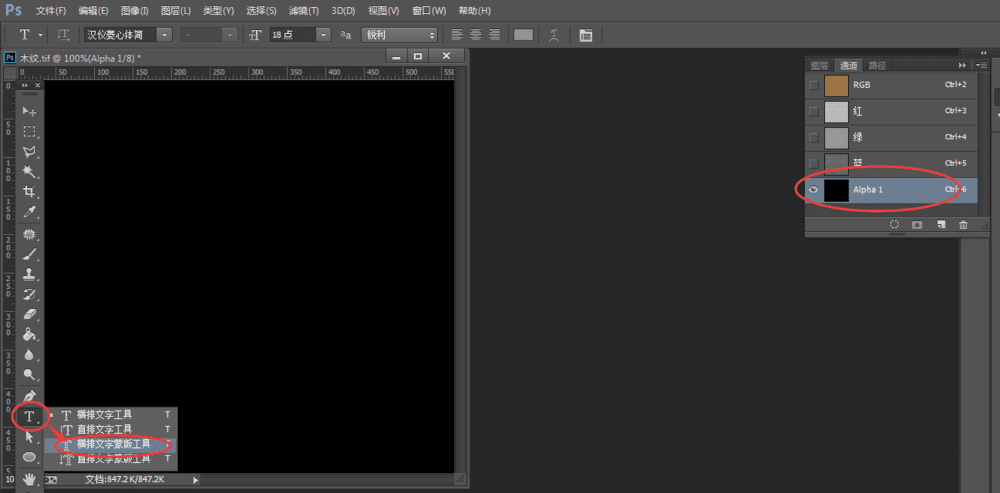Image resolution: width=1000 pixels, height=493 pixels.
Task: Create new channel icon in Channels panel
Action: point(941,225)
